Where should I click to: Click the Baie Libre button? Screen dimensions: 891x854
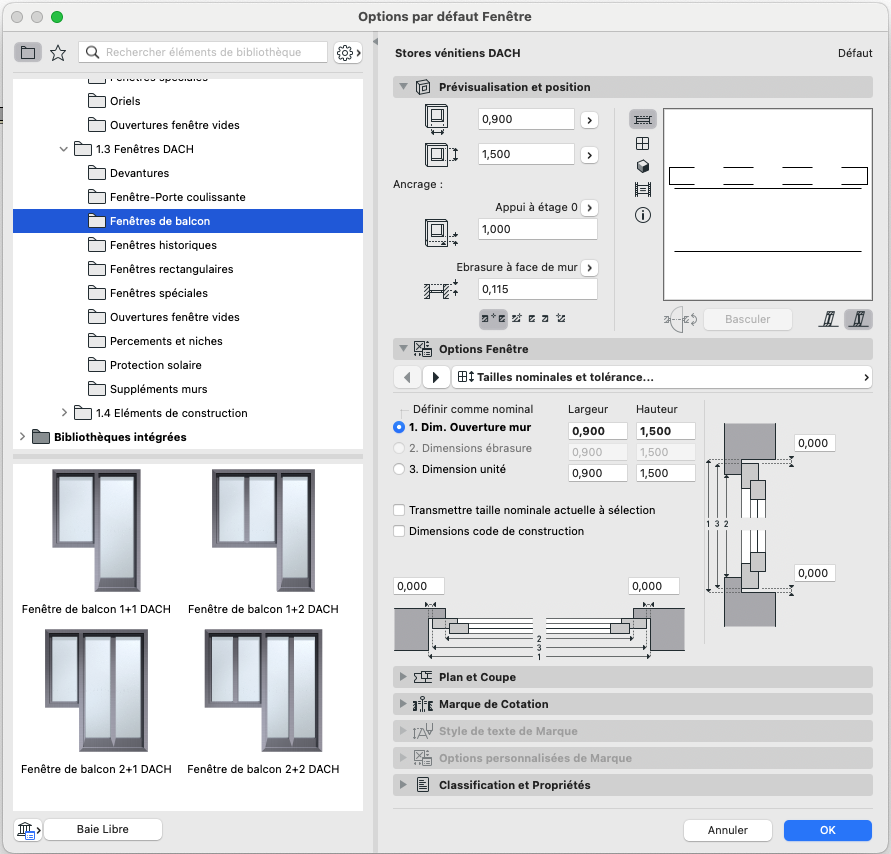[x=103, y=829]
